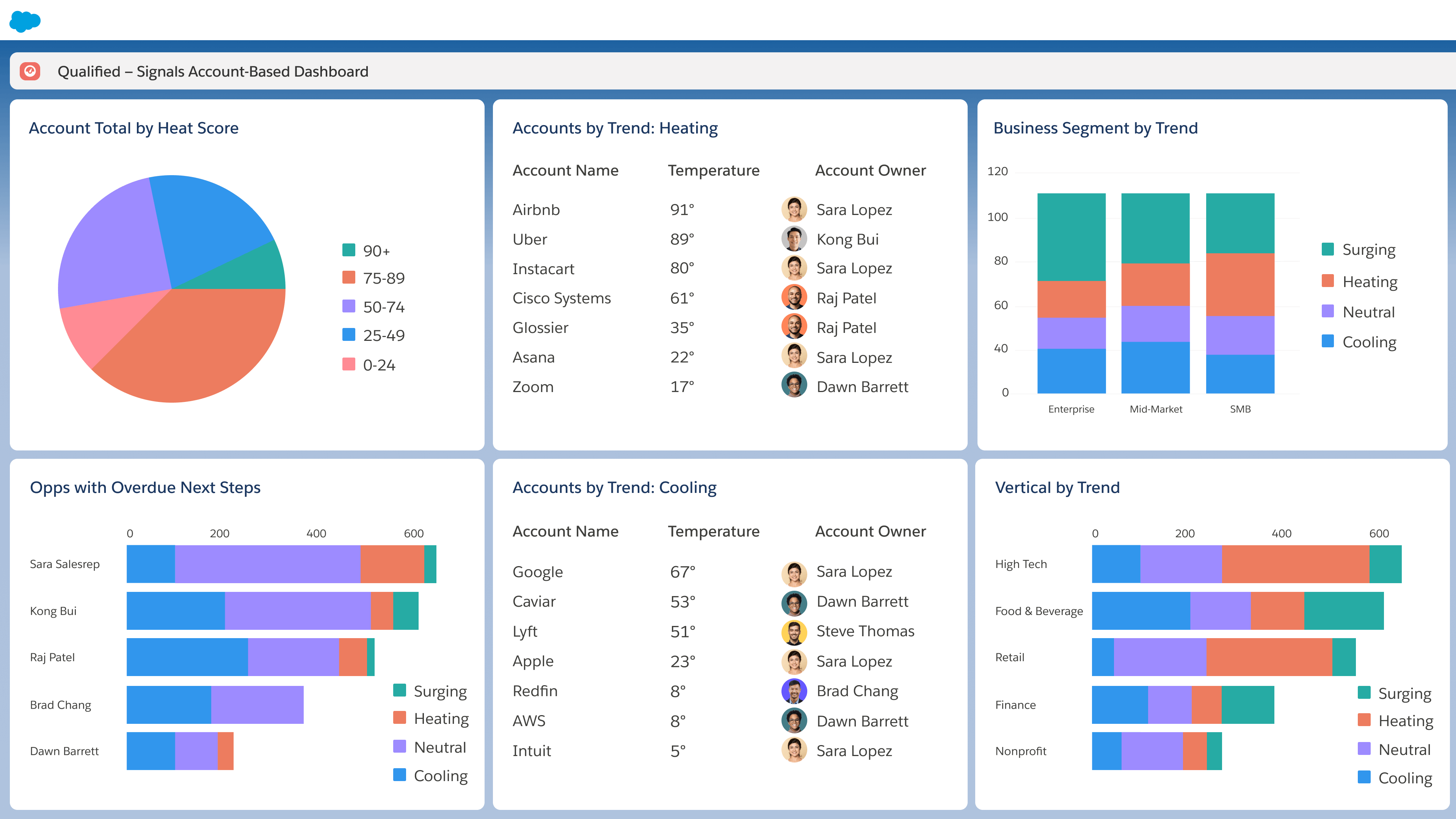The height and width of the screenshot is (819, 1456).
Task: Click Steve Thomas owner name in Lyft row
Action: 865,631
